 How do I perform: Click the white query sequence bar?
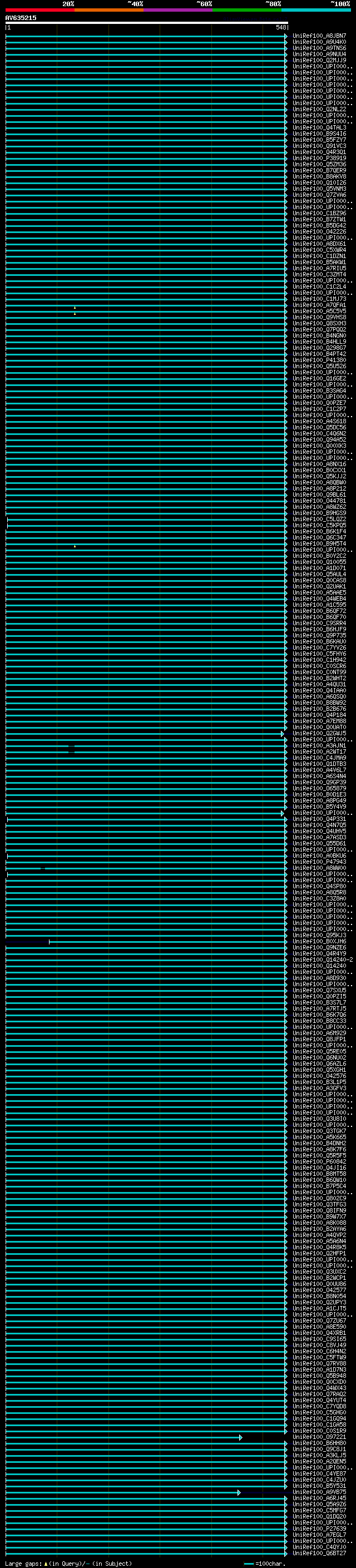pos(147,23)
